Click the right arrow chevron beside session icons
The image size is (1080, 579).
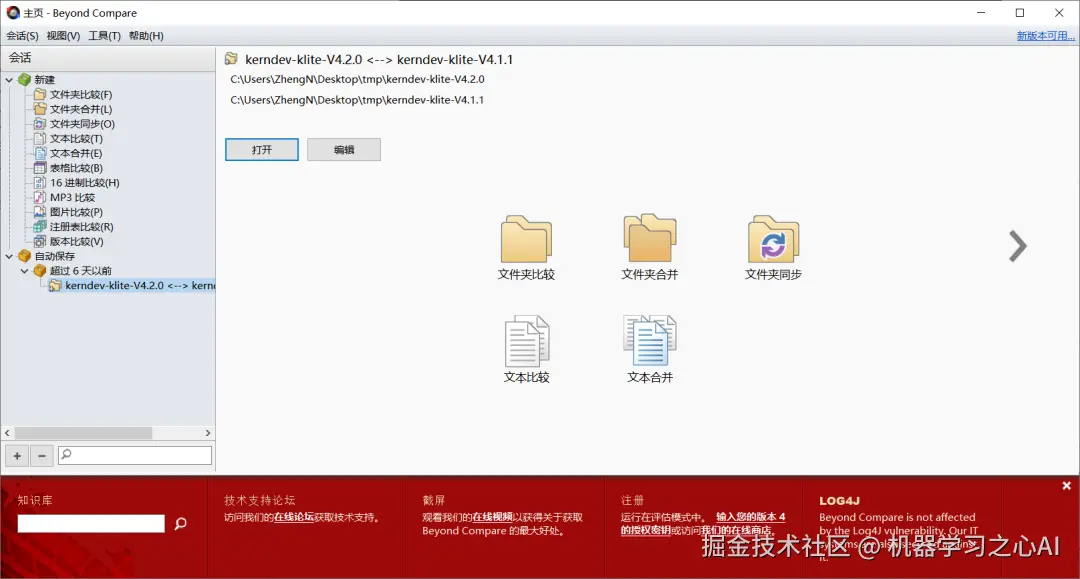click(1017, 245)
